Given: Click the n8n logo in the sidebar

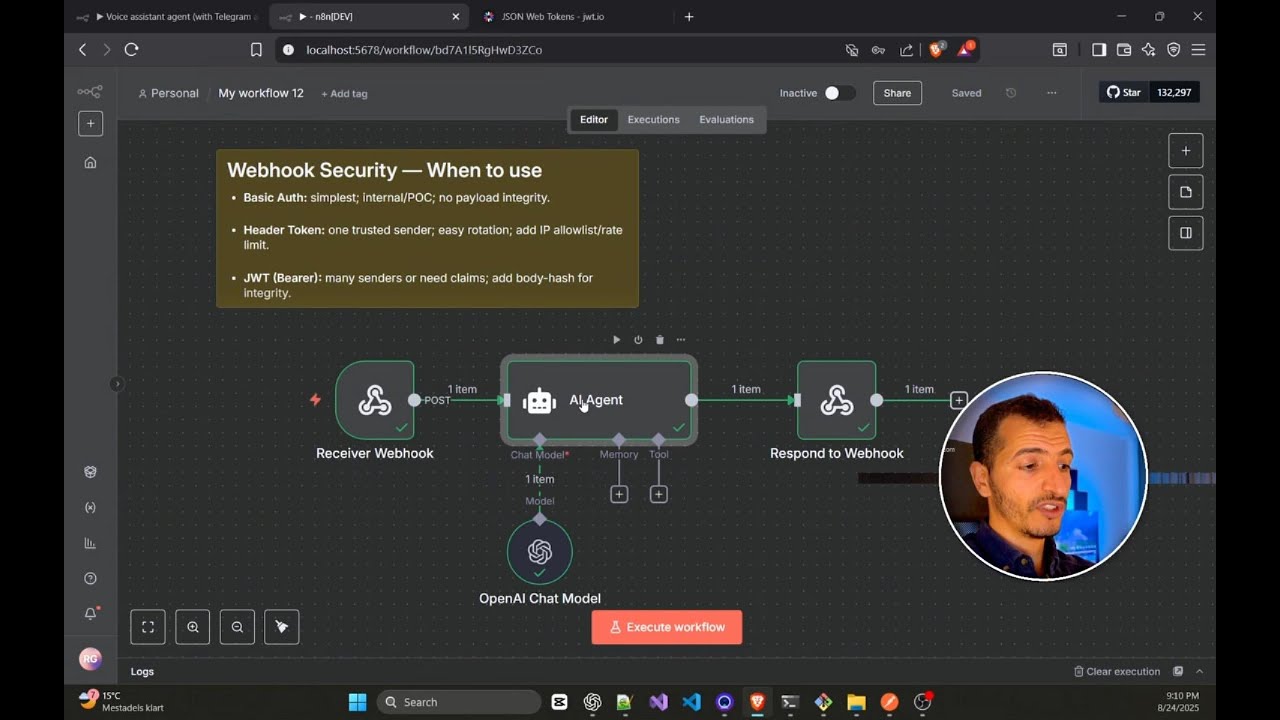Looking at the screenshot, I should coord(90,92).
